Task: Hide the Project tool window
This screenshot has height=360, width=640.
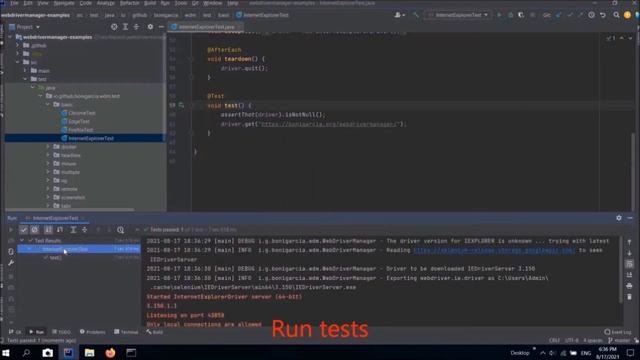Action: 161,27
